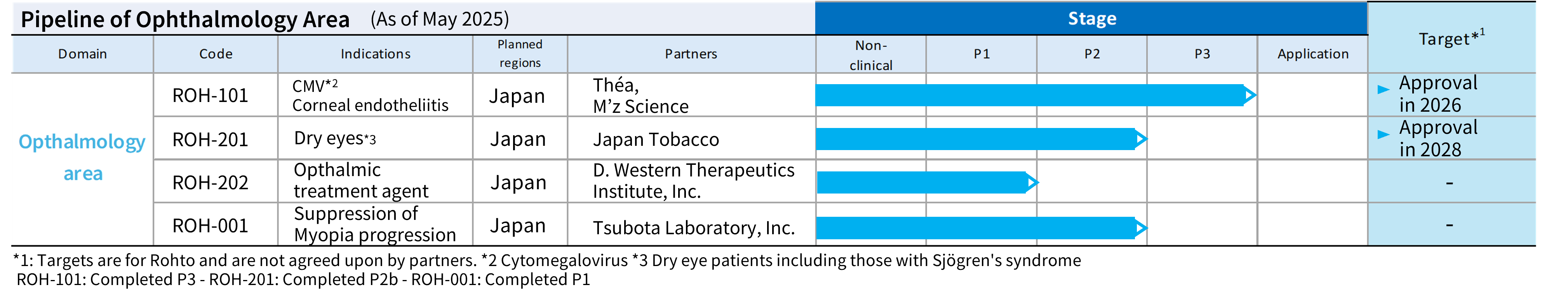
Task: Click the Suppression of Myopia progression cell
Action: coord(374,224)
